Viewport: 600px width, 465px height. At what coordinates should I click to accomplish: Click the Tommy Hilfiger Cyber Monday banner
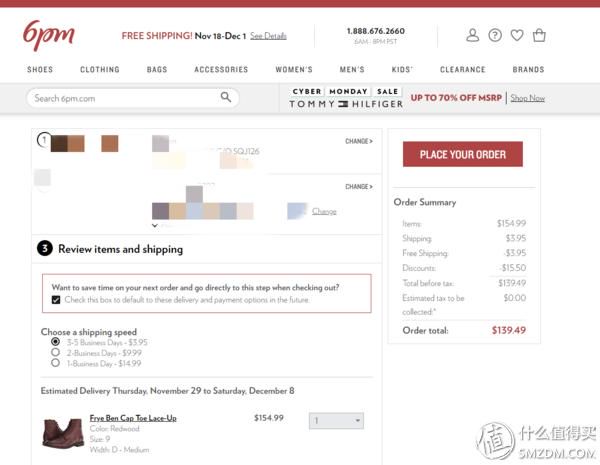[417, 98]
